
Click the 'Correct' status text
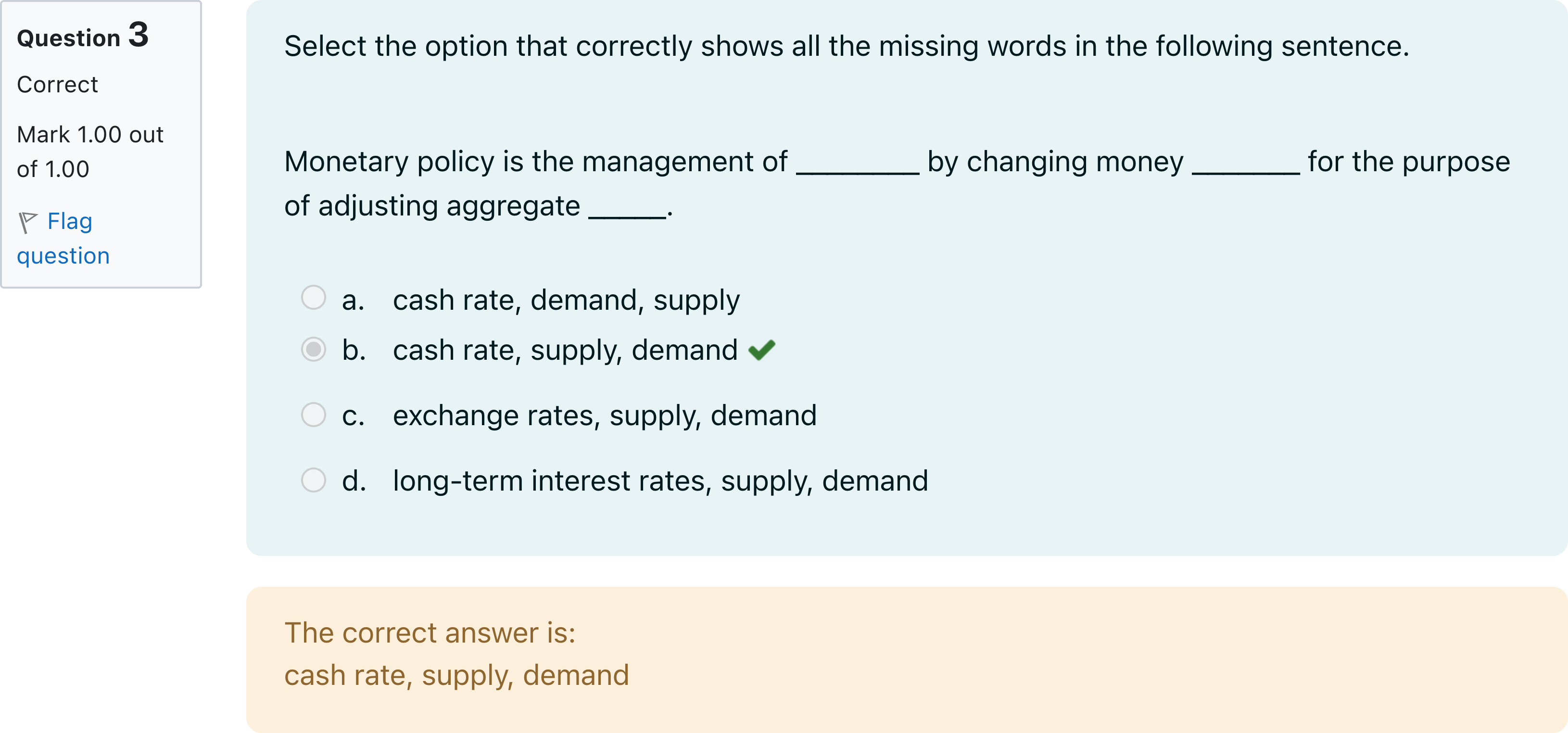(57, 85)
